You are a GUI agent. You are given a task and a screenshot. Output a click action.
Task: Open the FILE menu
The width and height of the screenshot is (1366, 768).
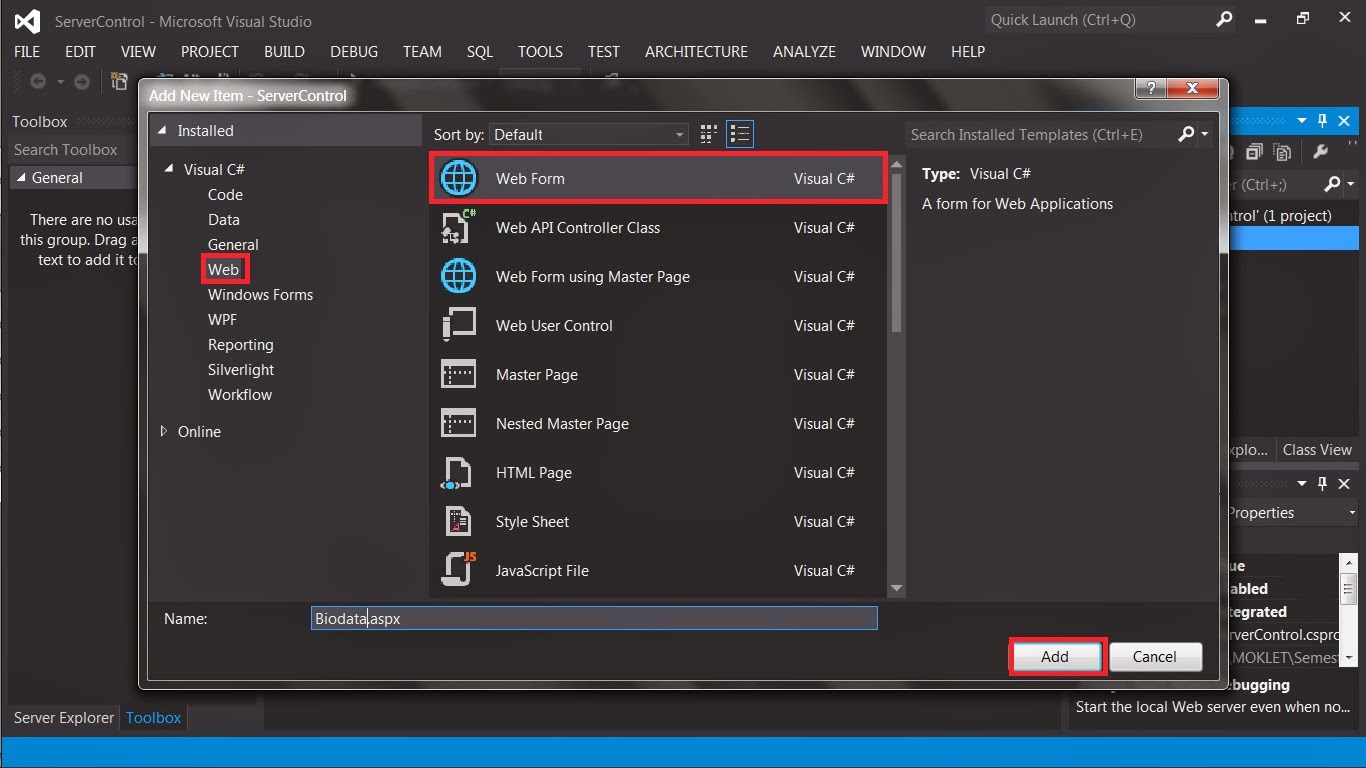coord(27,52)
